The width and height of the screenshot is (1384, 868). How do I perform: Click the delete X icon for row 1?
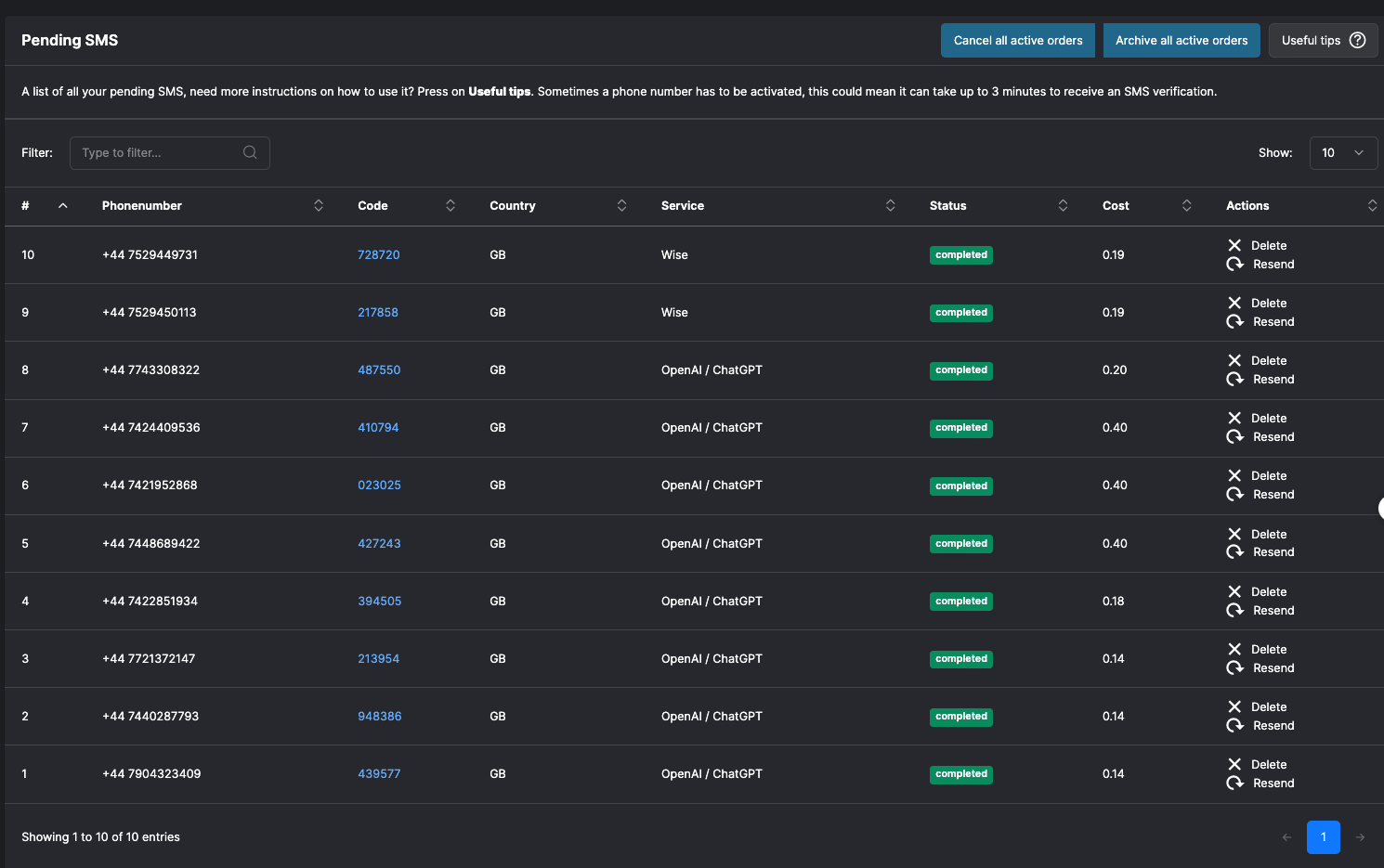[x=1234, y=764]
